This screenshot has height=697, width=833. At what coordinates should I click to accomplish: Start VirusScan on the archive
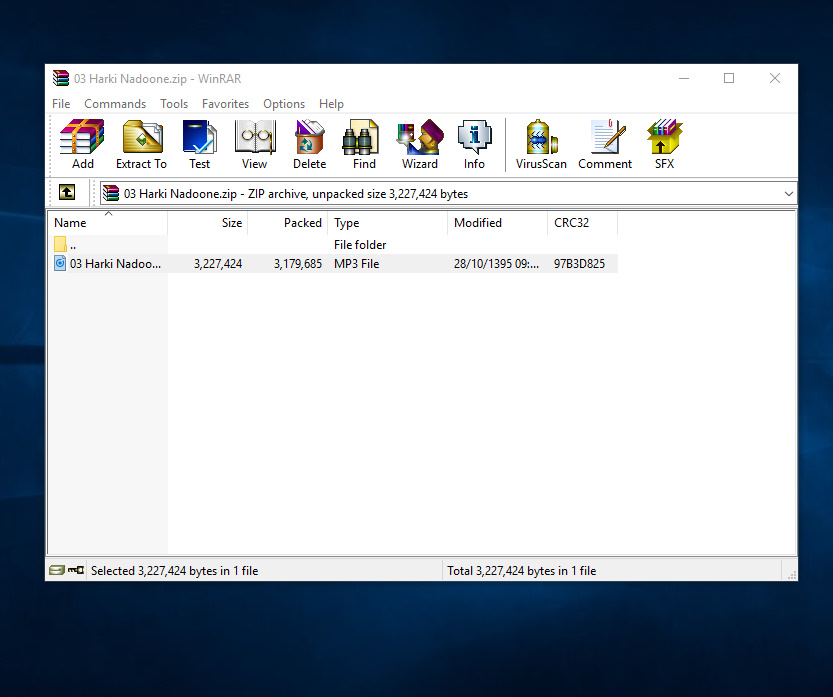point(541,144)
